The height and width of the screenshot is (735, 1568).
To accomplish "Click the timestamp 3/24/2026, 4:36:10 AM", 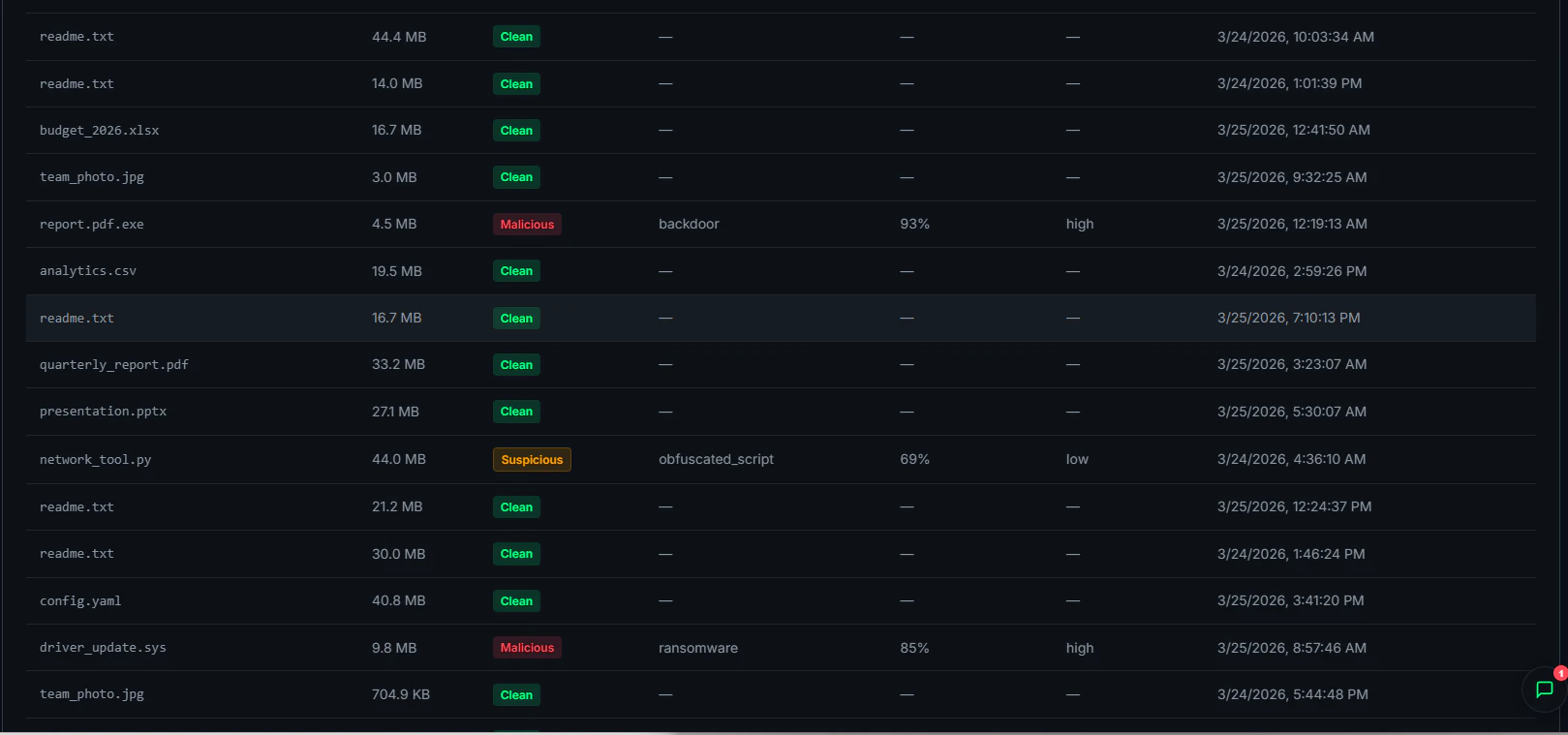I will (x=1291, y=459).
